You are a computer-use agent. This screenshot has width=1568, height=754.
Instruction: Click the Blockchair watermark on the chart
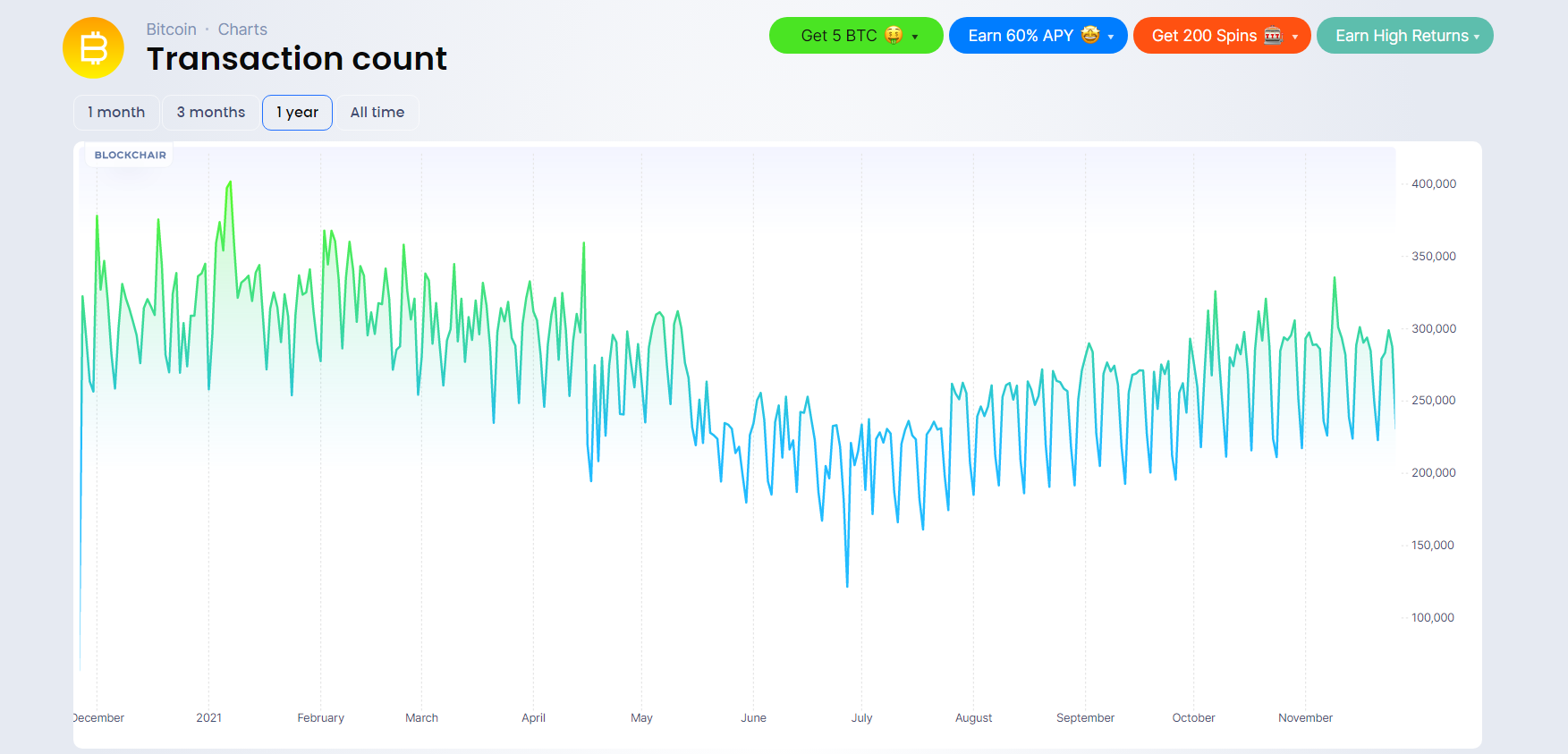[131, 155]
